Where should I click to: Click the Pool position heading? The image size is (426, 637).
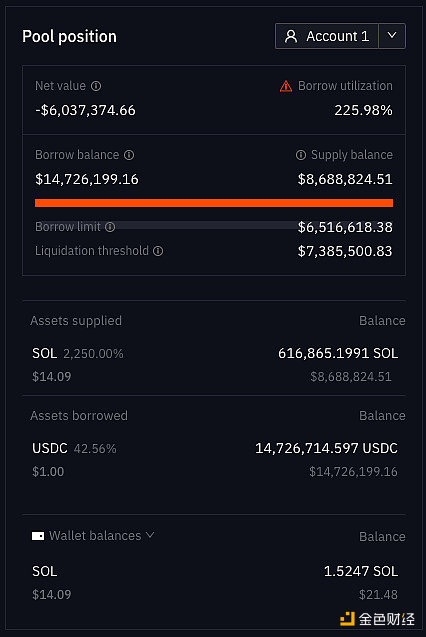[69, 37]
